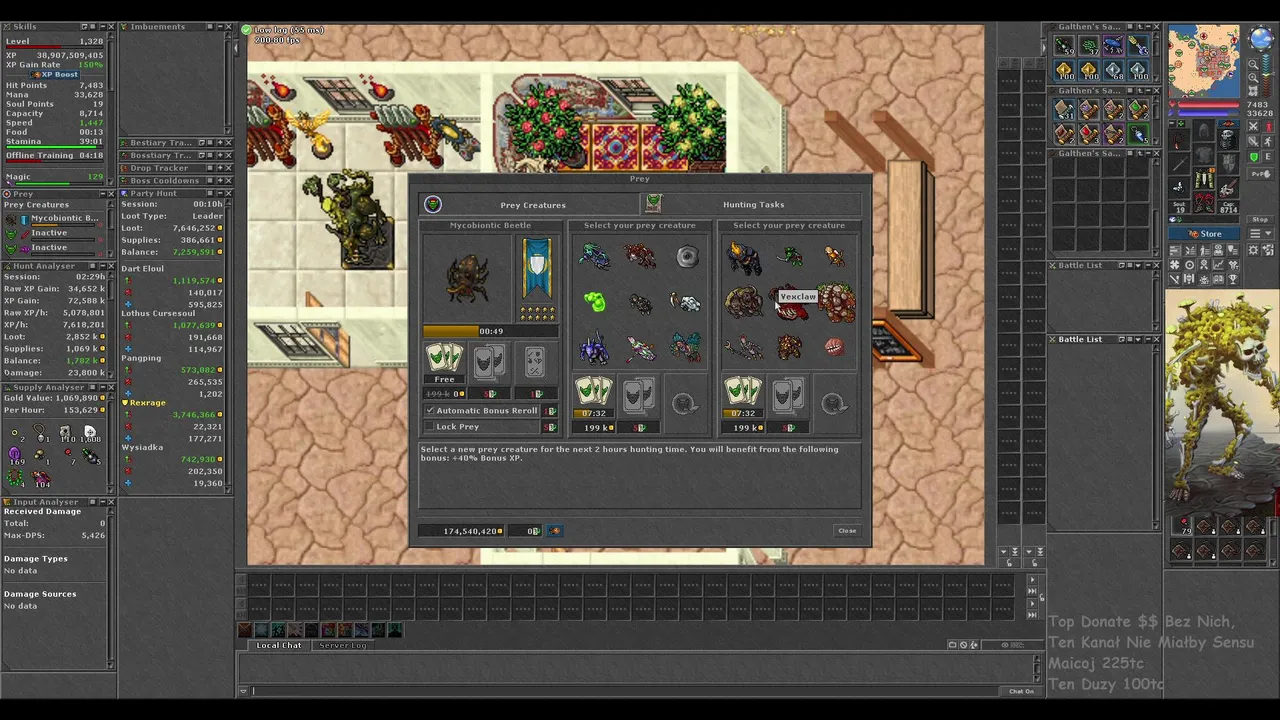Click the blue bonus banner icon
The image size is (1280, 720).
(537, 268)
